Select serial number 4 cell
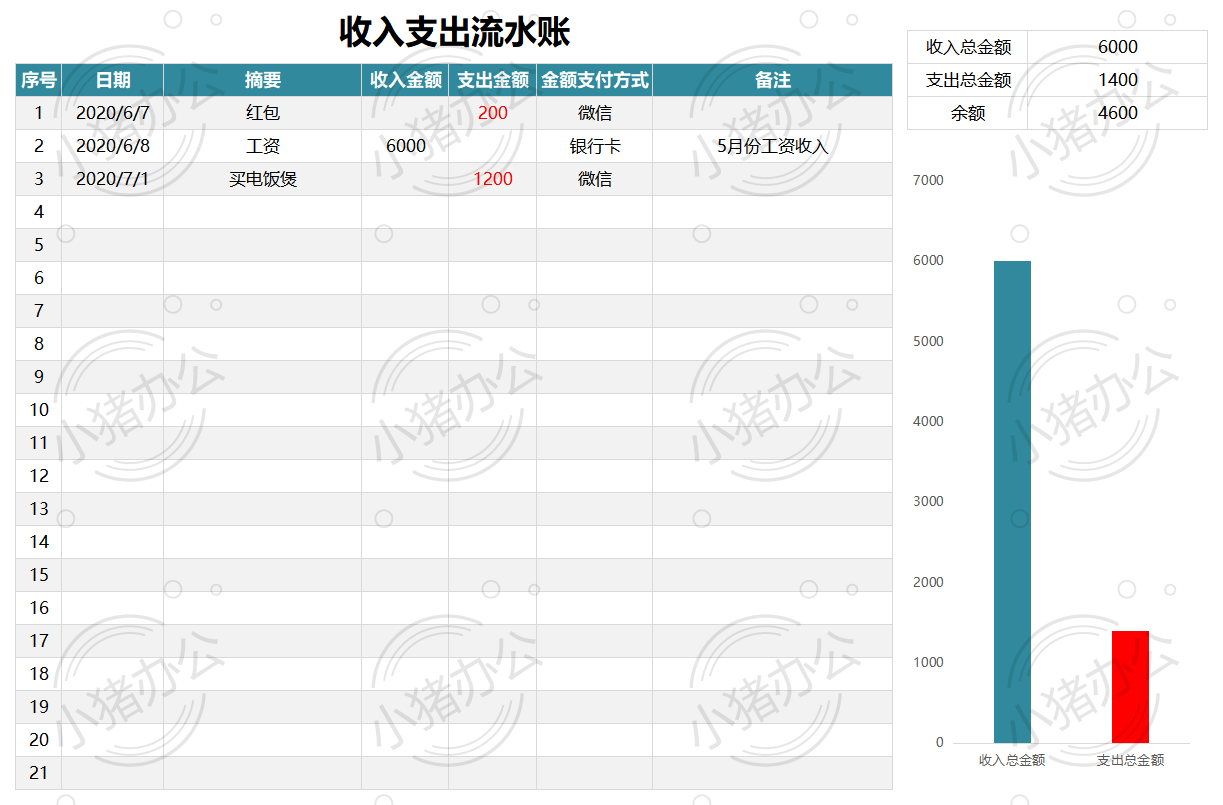This screenshot has width=1223, height=805. [x=39, y=212]
